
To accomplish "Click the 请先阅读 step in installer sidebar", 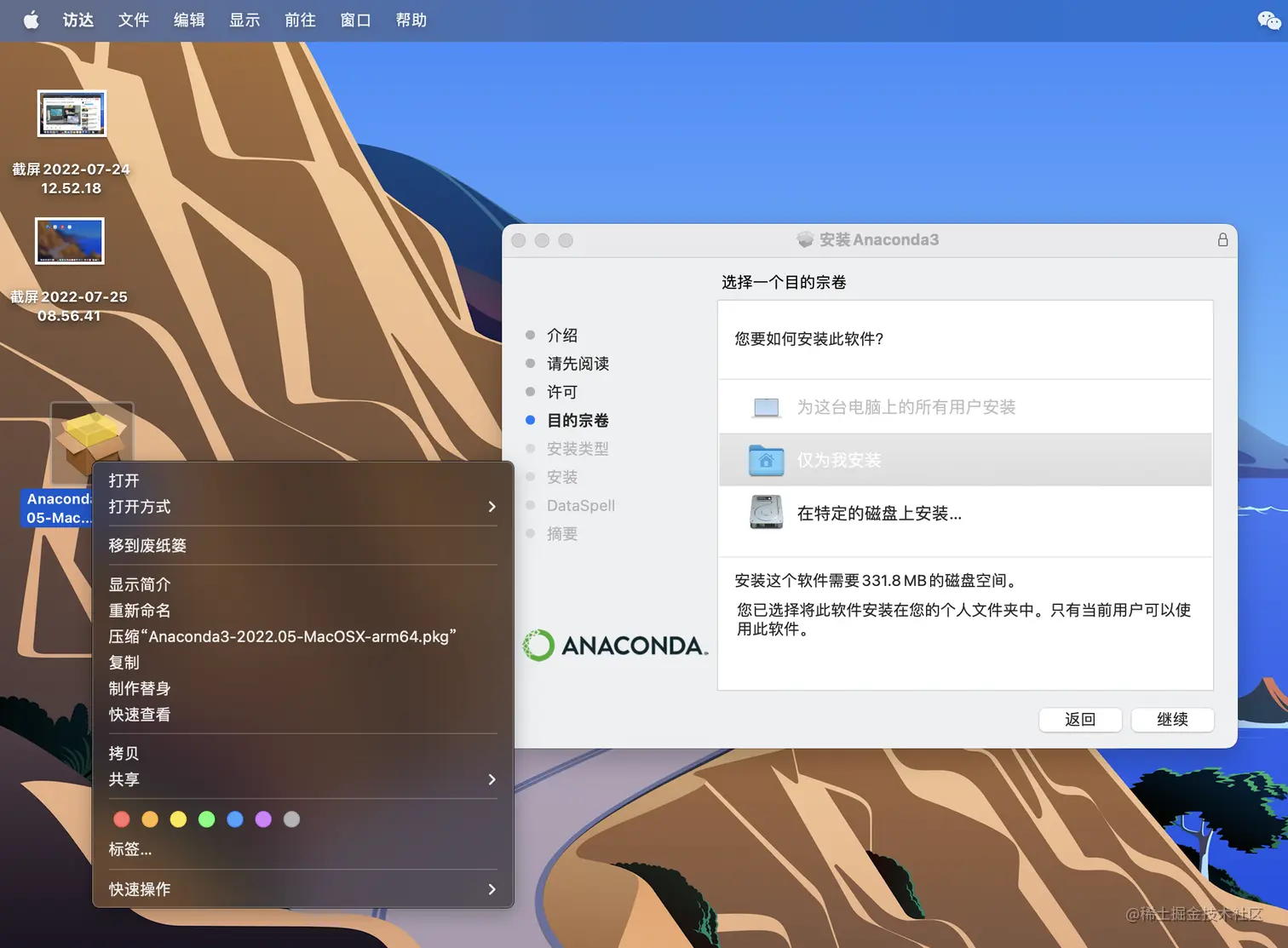I will point(578,364).
